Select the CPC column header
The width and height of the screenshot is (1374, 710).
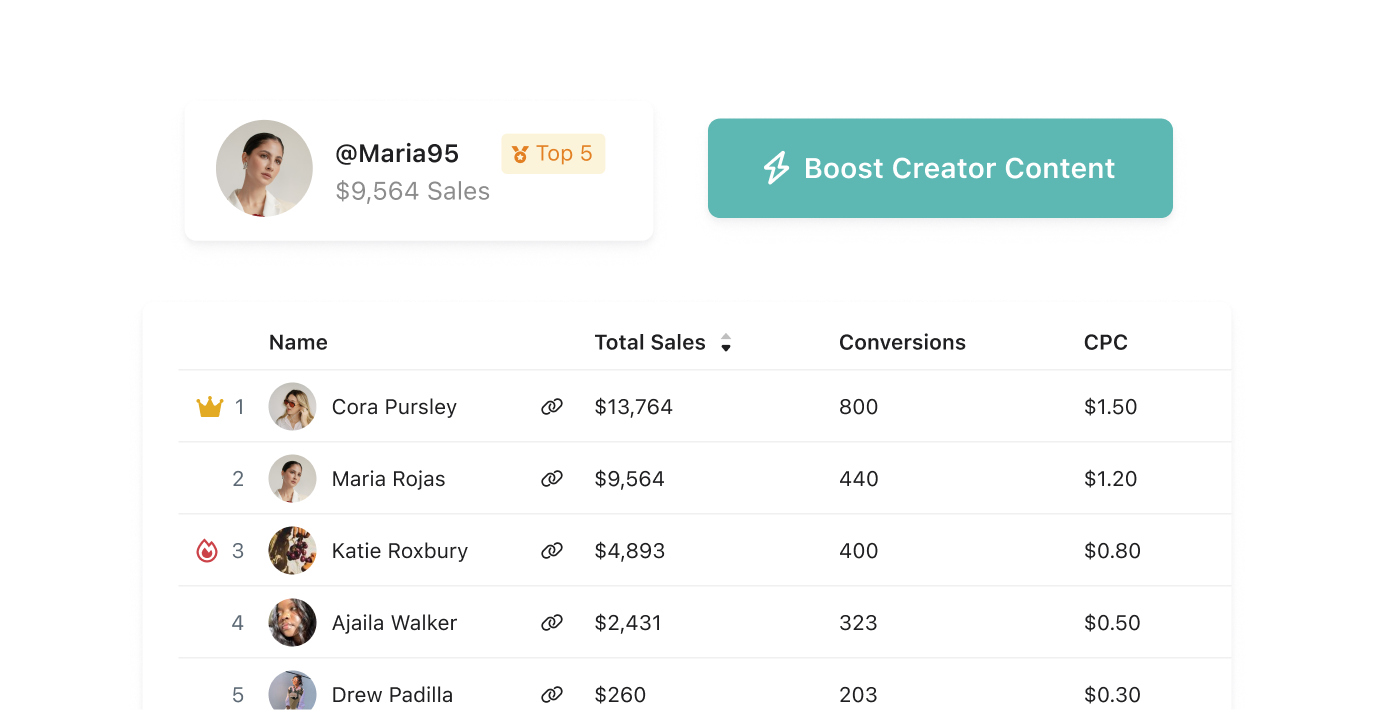pos(1105,343)
